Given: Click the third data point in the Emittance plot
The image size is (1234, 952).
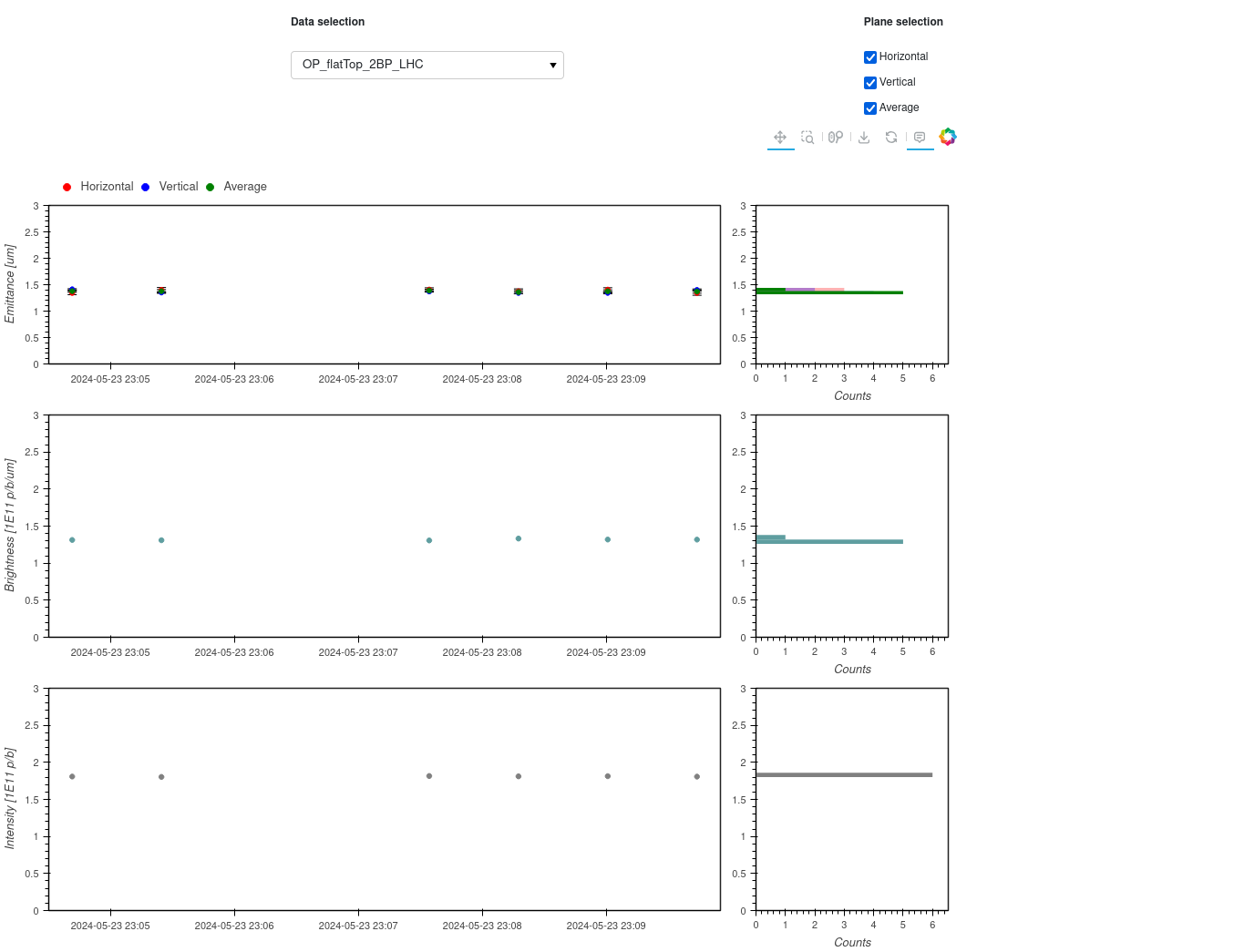Looking at the screenshot, I should tap(429, 291).
